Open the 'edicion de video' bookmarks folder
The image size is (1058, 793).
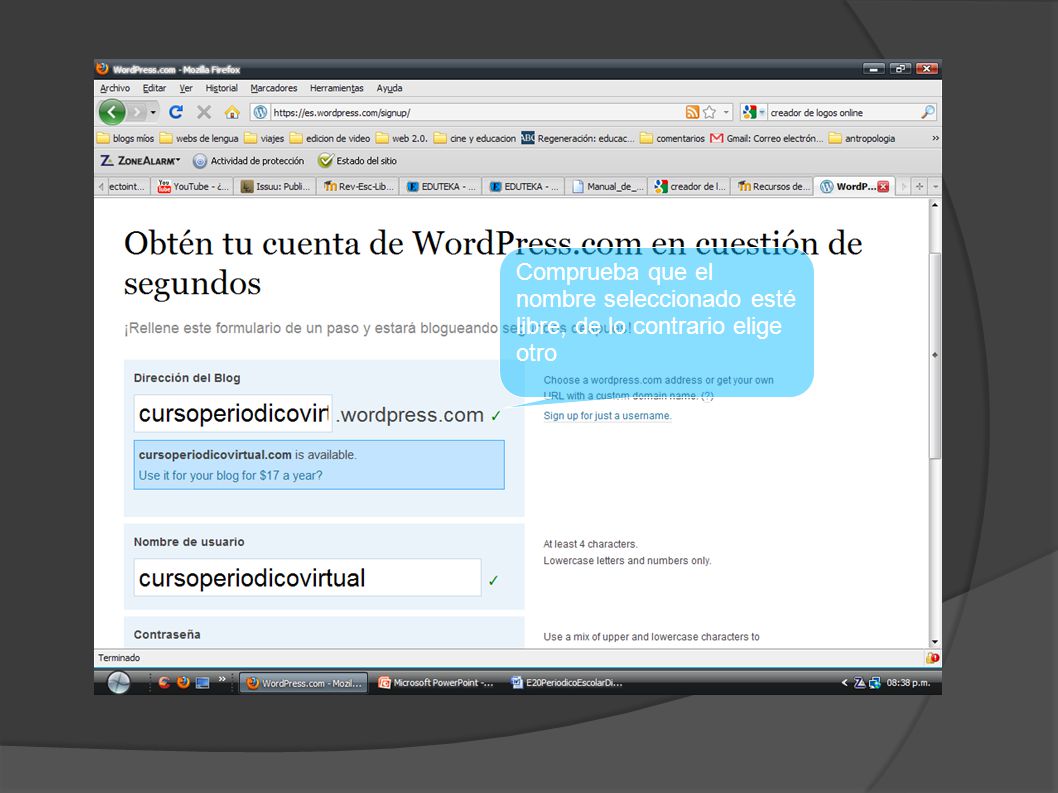(330, 138)
